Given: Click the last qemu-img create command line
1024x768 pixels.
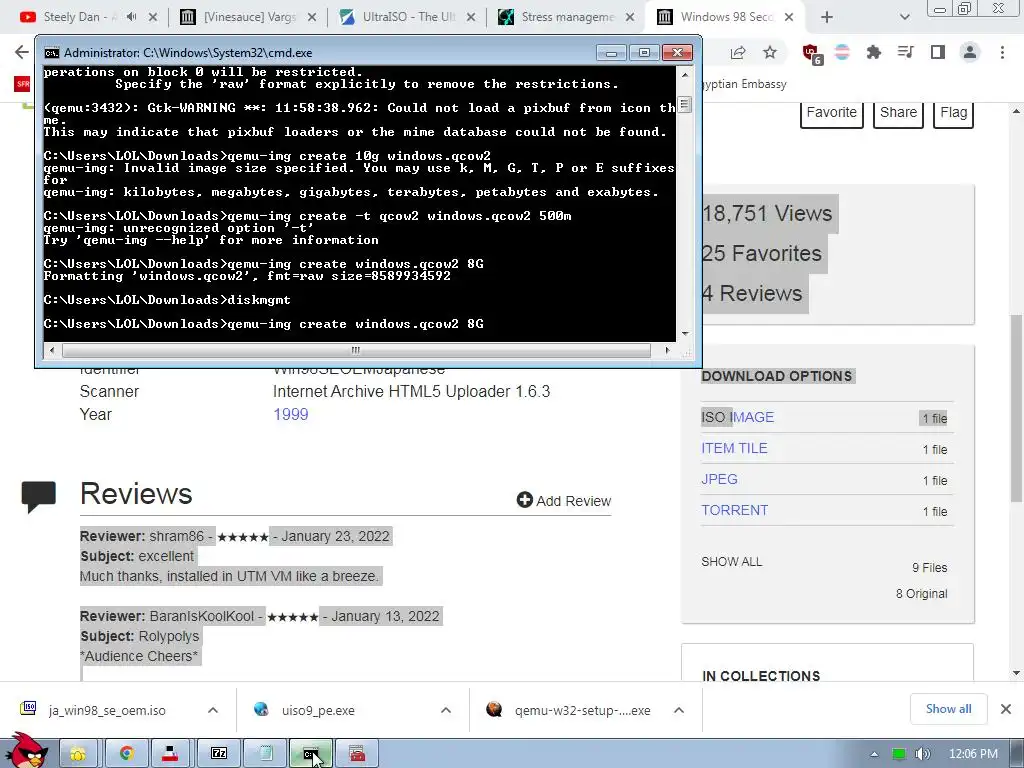Looking at the screenshot, I should 264,324.
